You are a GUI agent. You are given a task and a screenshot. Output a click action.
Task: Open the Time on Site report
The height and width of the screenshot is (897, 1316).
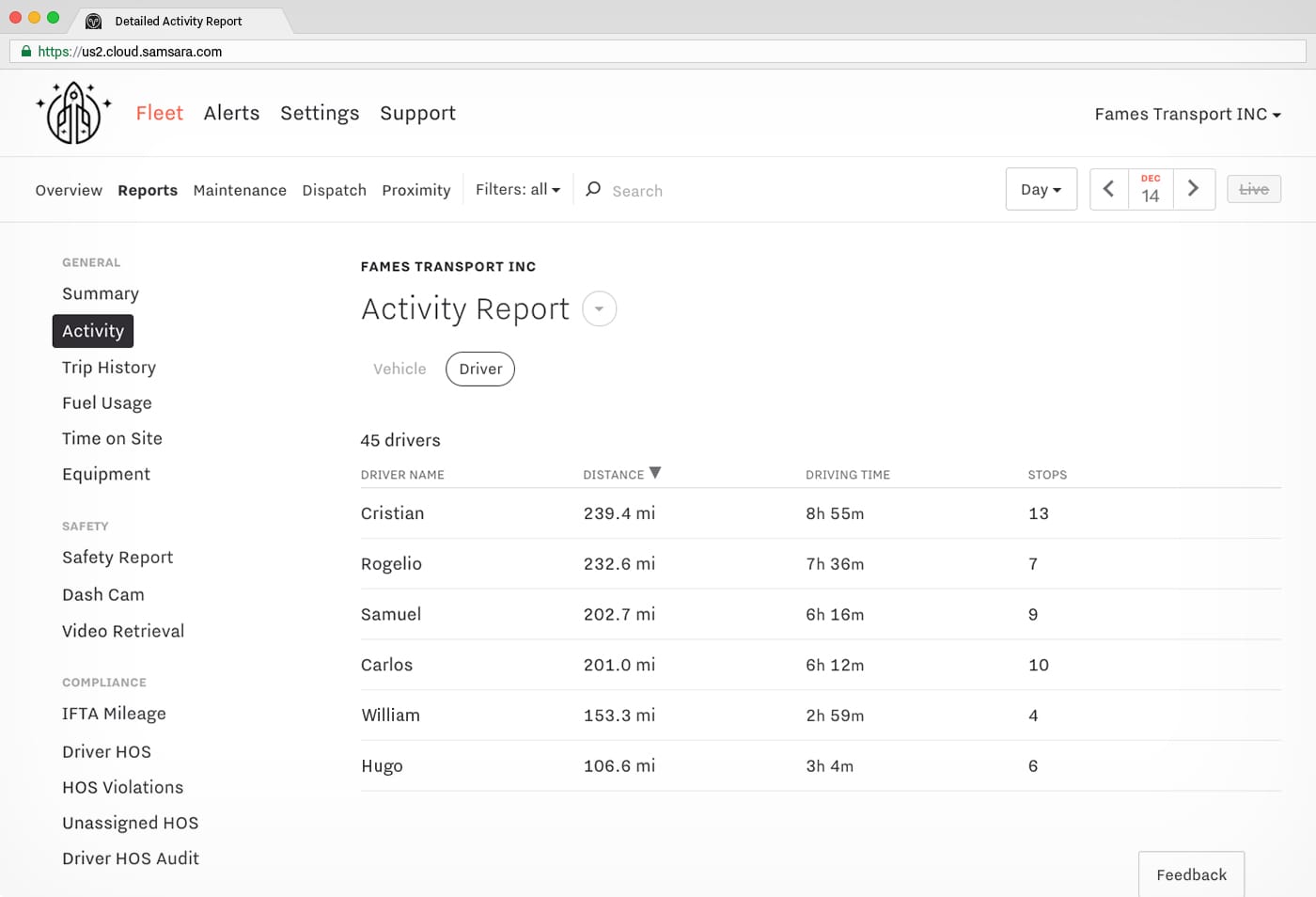pyautogui.click(x=112, y=438)
